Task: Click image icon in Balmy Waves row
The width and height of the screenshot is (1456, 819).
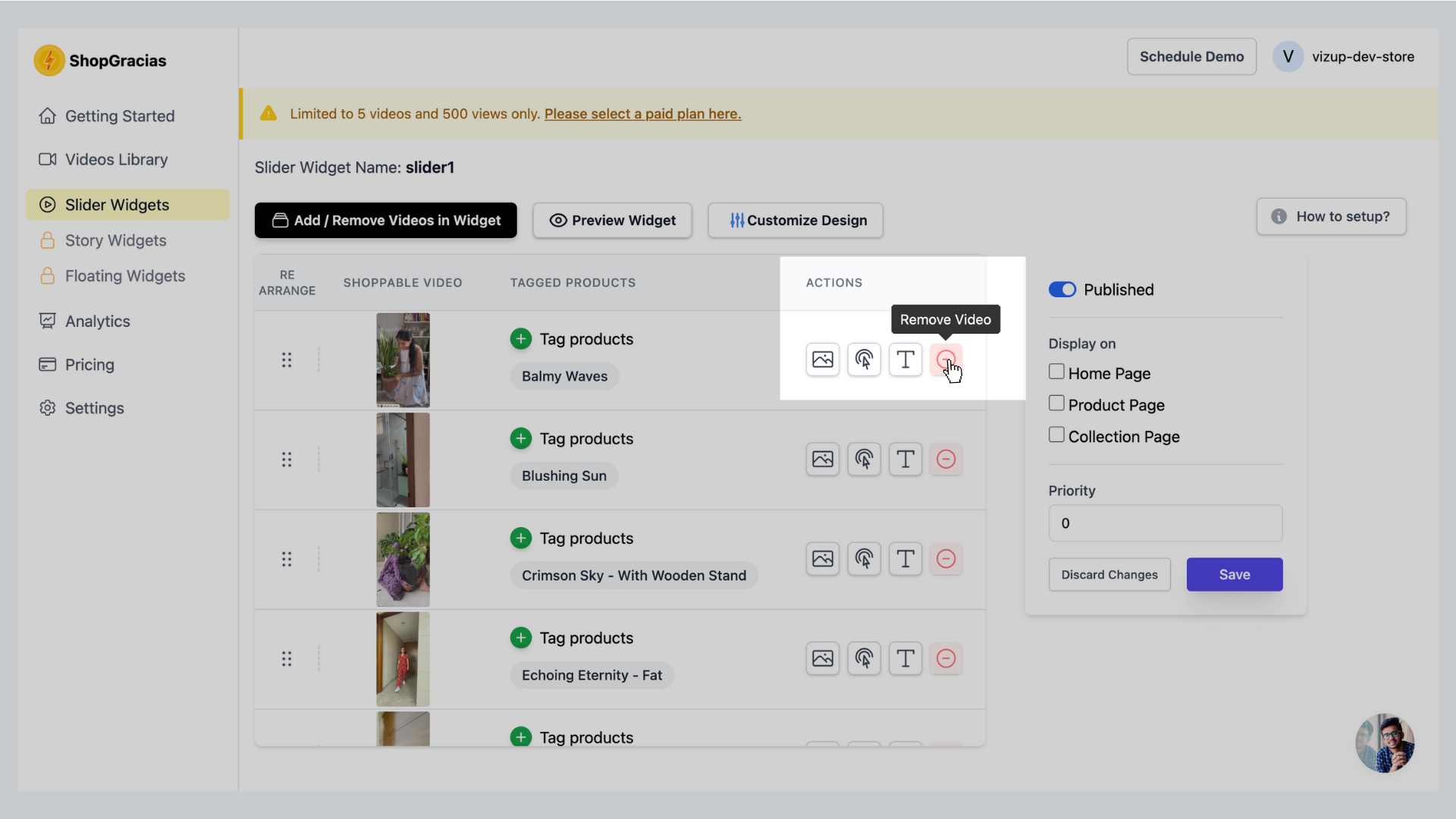Action: click(823, 359)
